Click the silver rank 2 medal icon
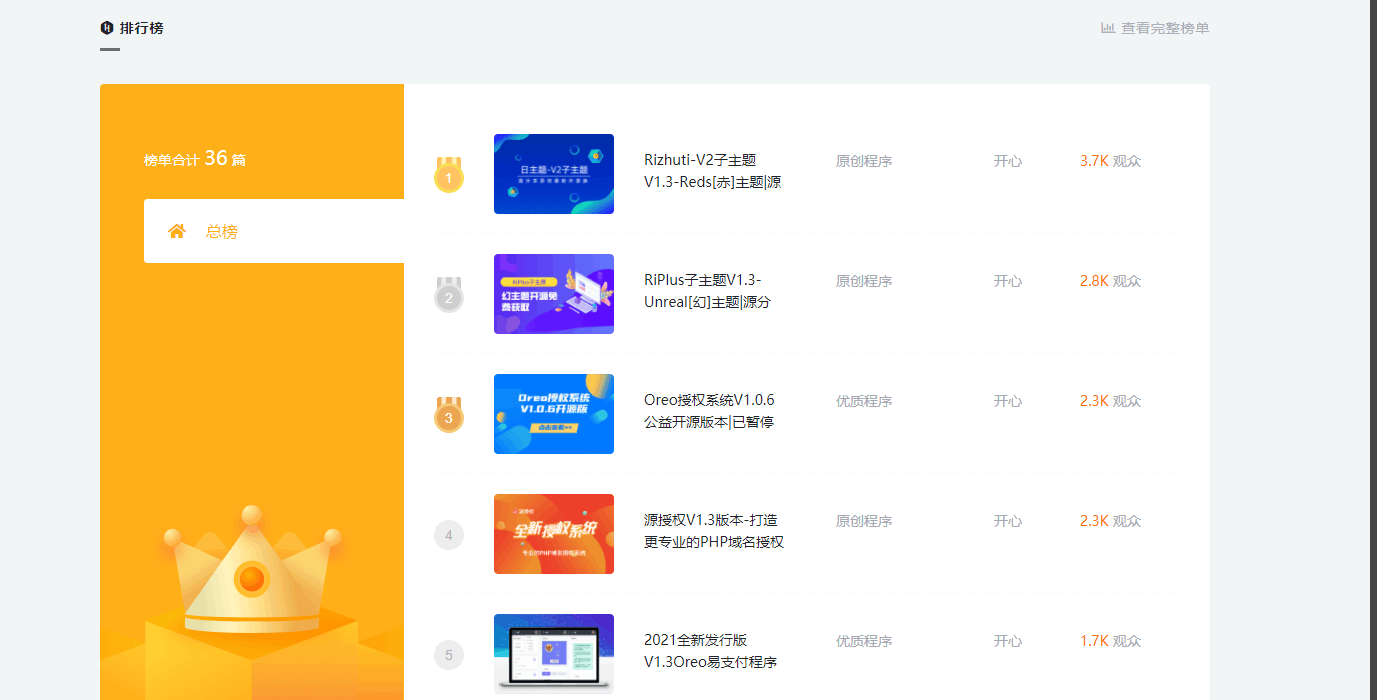The height and width of the screenshot is (700, 1377). (448, 296)
